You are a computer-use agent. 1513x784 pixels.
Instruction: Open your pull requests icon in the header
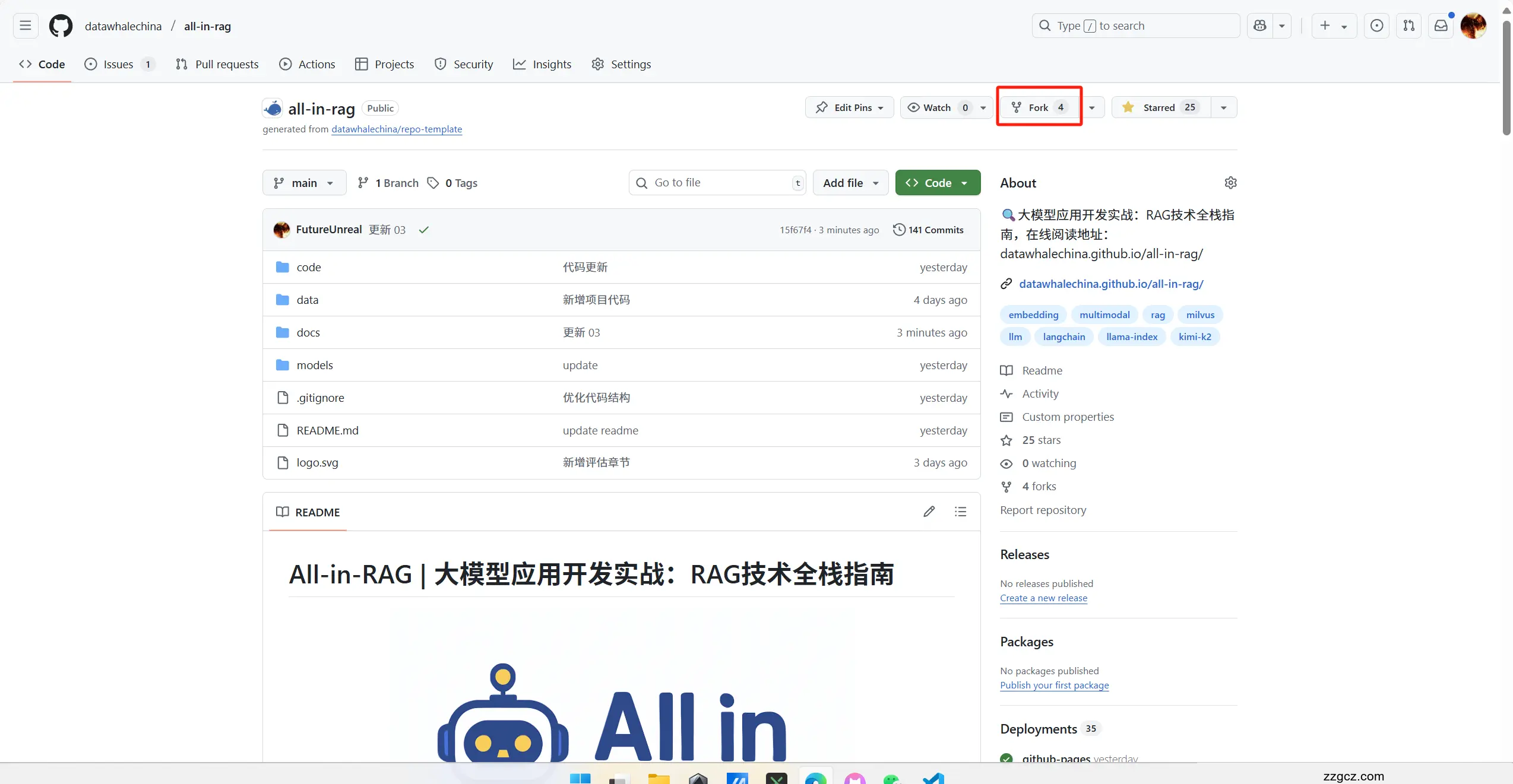[1408, 26]
